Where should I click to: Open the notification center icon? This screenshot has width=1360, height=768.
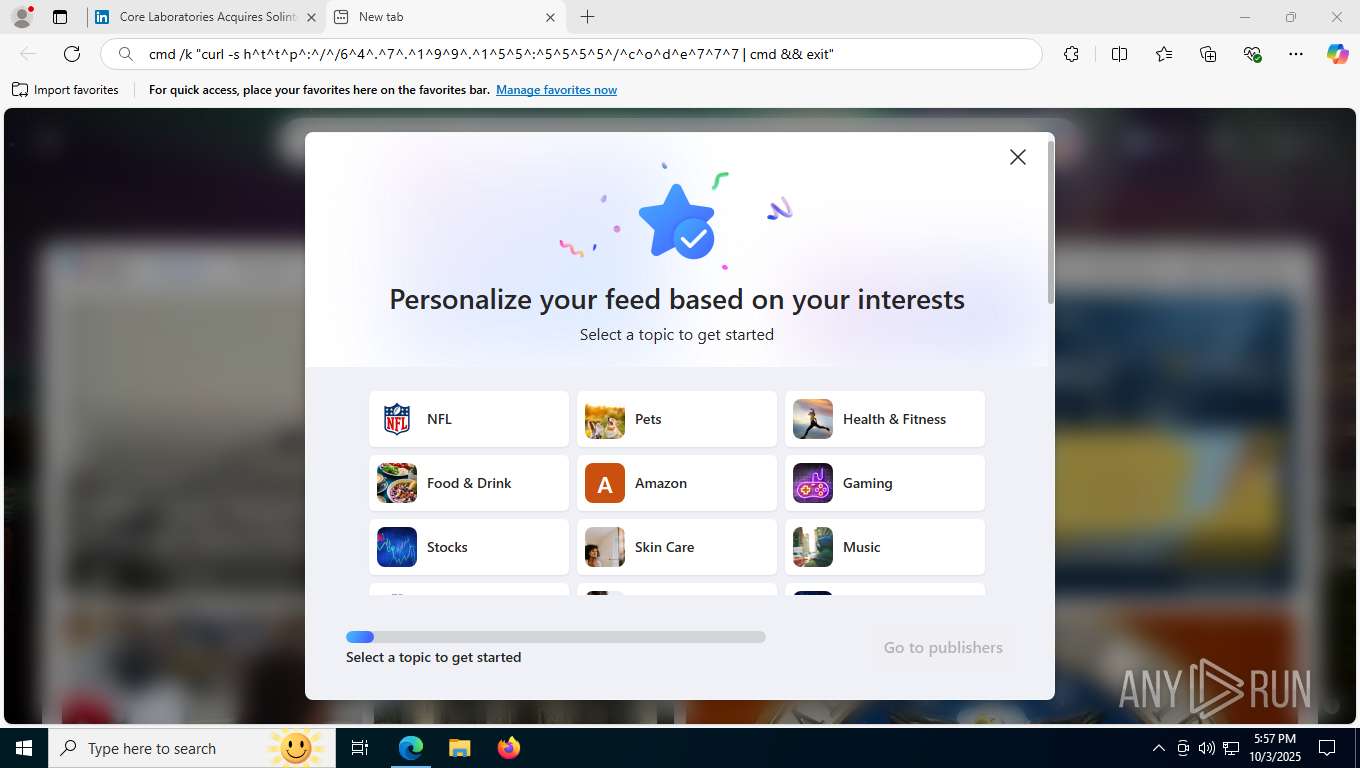pyautogui.click(x=1327, y=748)
